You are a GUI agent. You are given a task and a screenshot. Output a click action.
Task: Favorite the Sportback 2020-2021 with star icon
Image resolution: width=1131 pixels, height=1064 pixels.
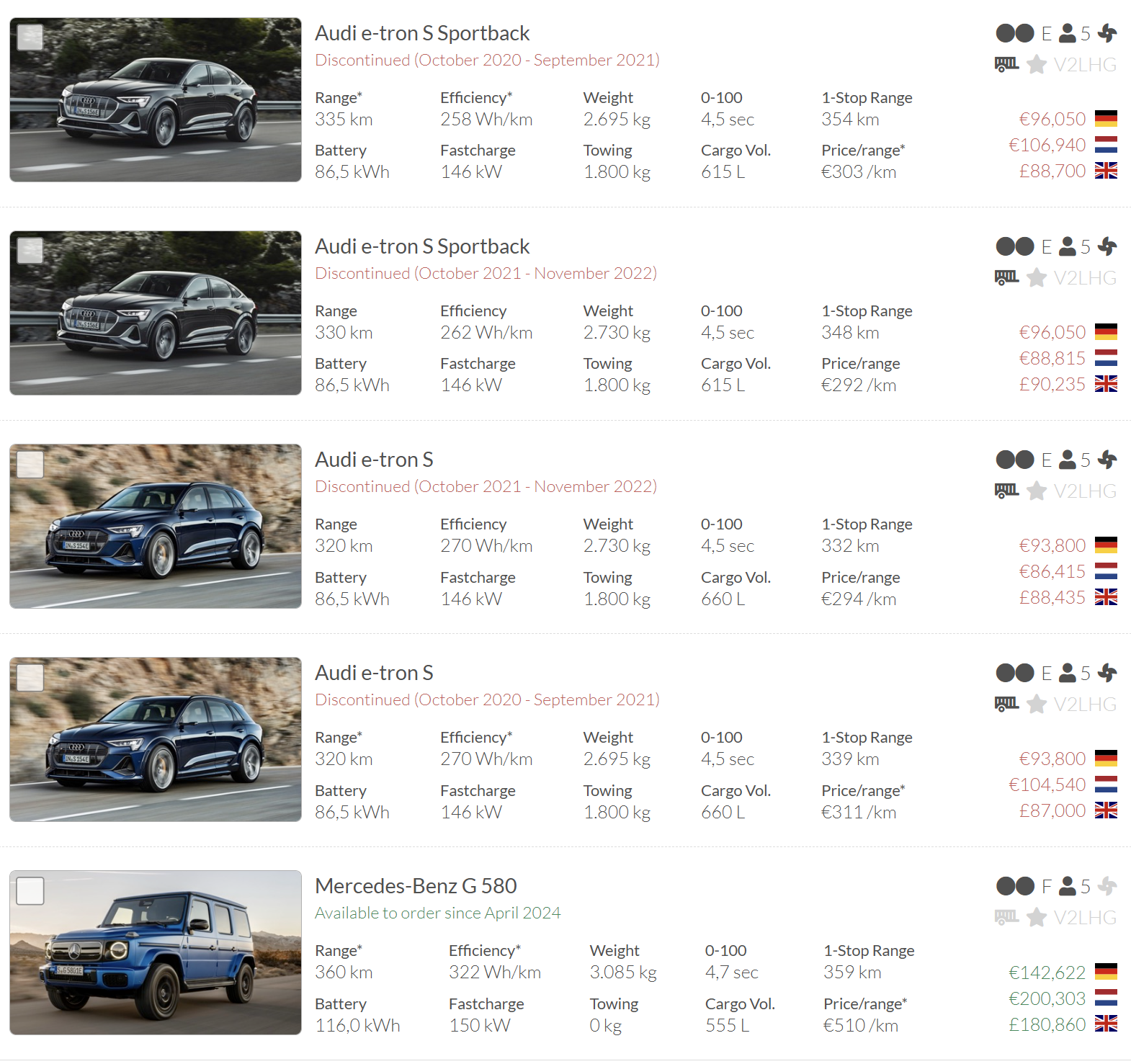[x=1037, y=65]
